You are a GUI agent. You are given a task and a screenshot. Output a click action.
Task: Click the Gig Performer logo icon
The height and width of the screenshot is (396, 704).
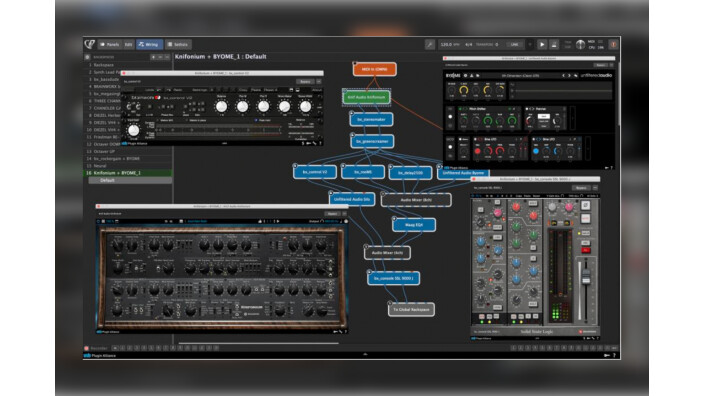point(90,44)
